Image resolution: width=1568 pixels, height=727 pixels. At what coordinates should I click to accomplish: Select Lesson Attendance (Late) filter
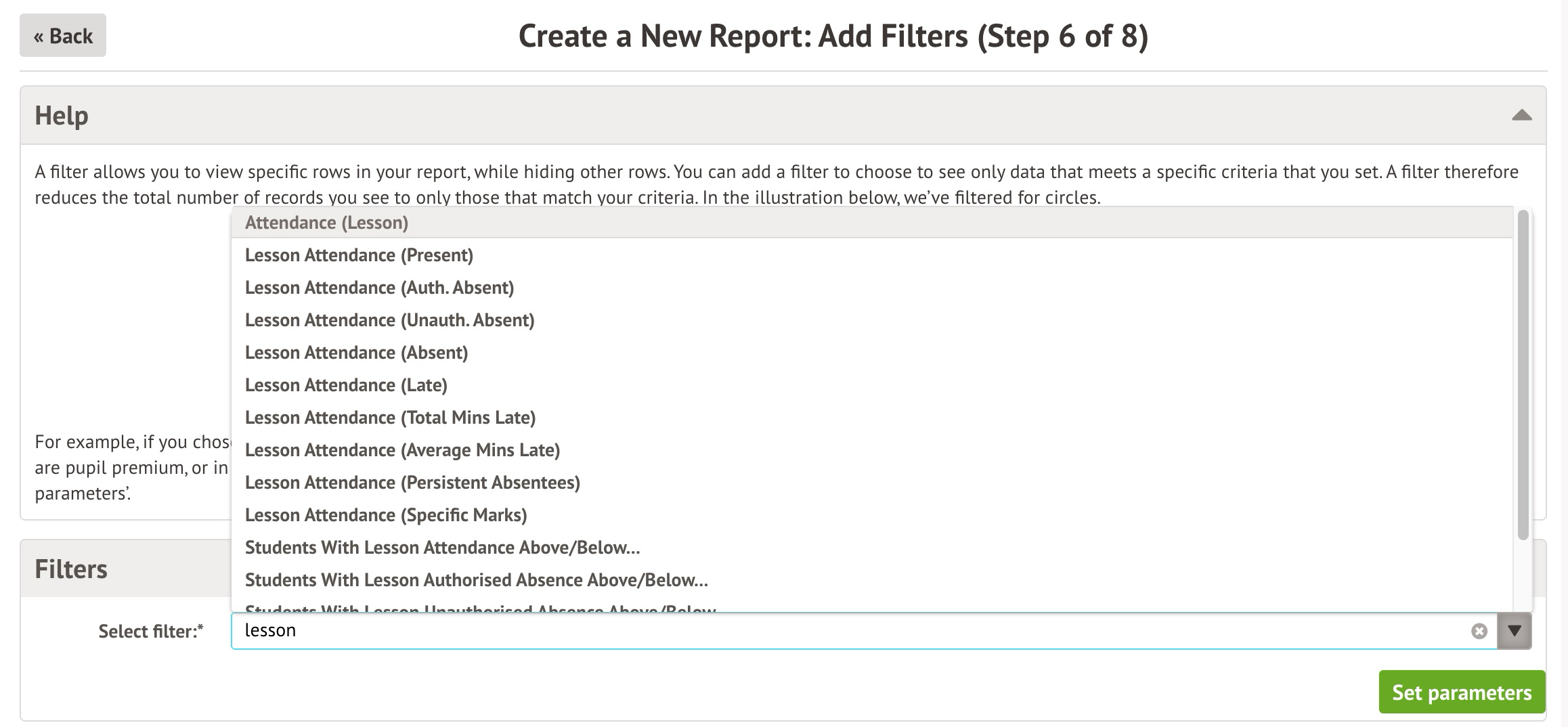346,385
